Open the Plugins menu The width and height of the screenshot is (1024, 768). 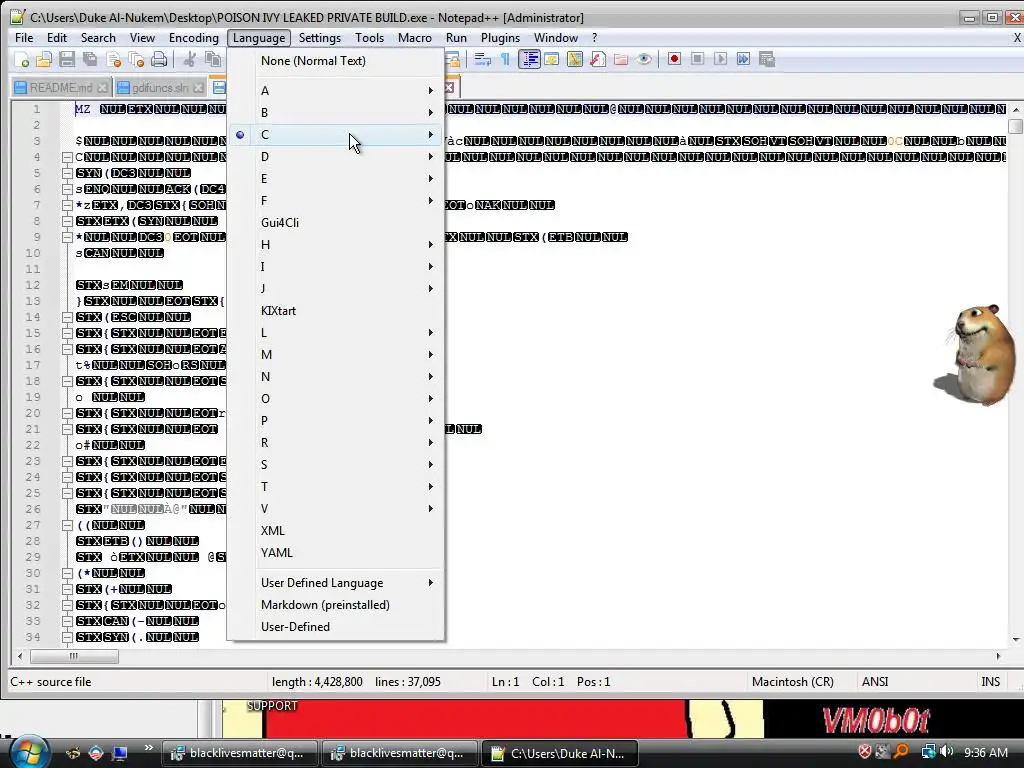500,38
